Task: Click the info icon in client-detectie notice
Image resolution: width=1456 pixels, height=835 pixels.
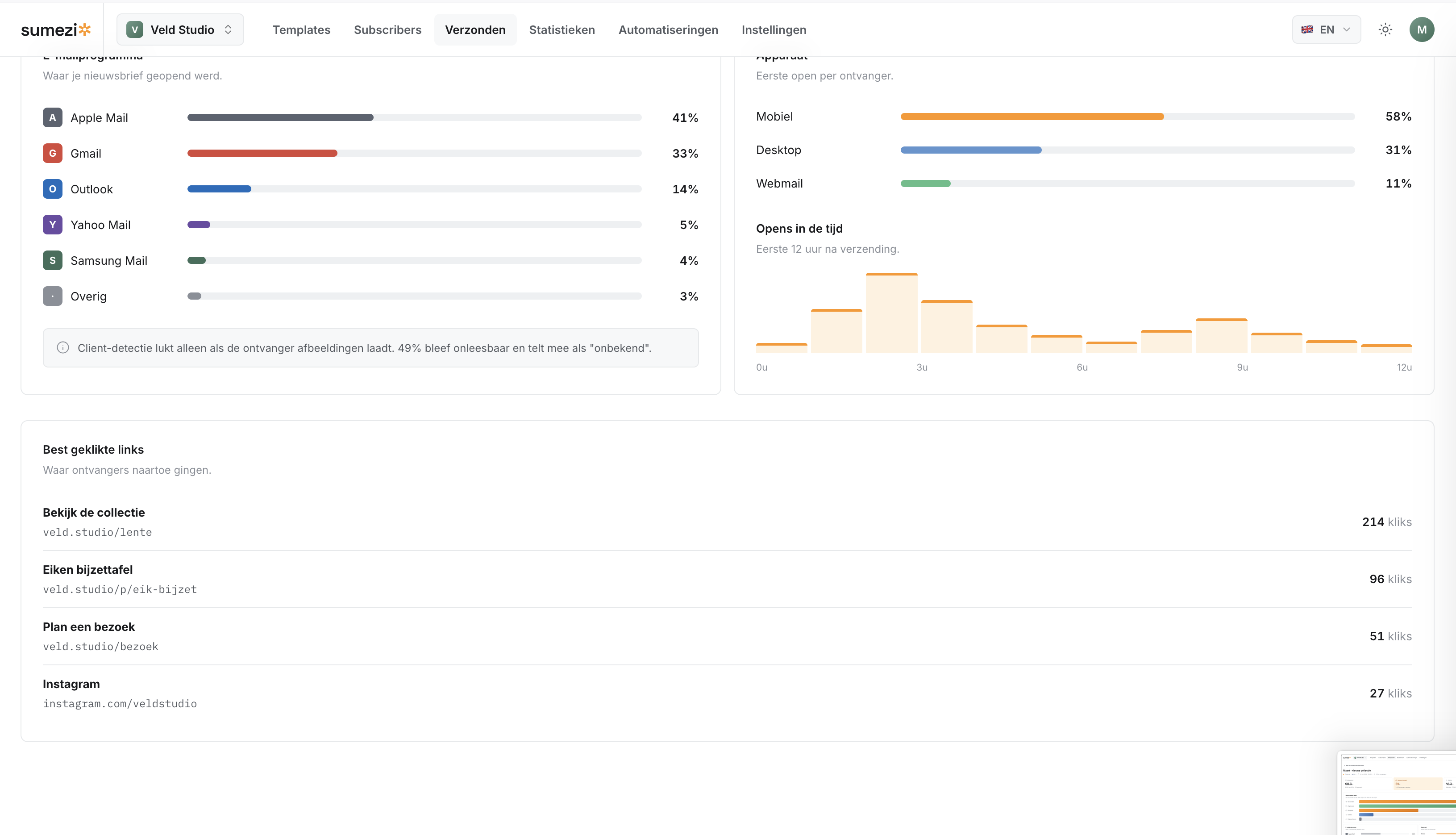Action: click(x=63, y=347)
